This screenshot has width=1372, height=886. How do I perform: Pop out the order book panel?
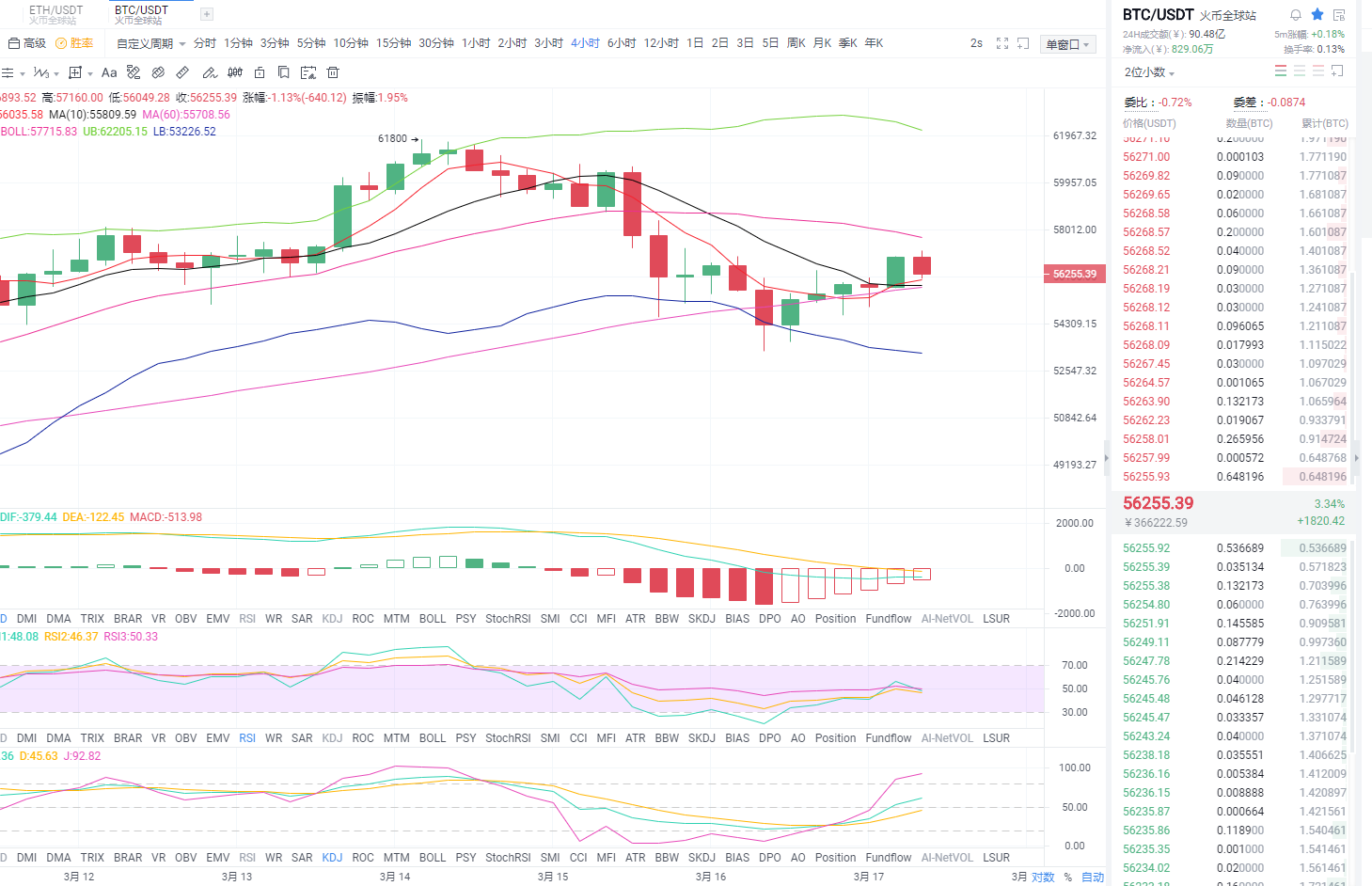(x=1337, y=71)
